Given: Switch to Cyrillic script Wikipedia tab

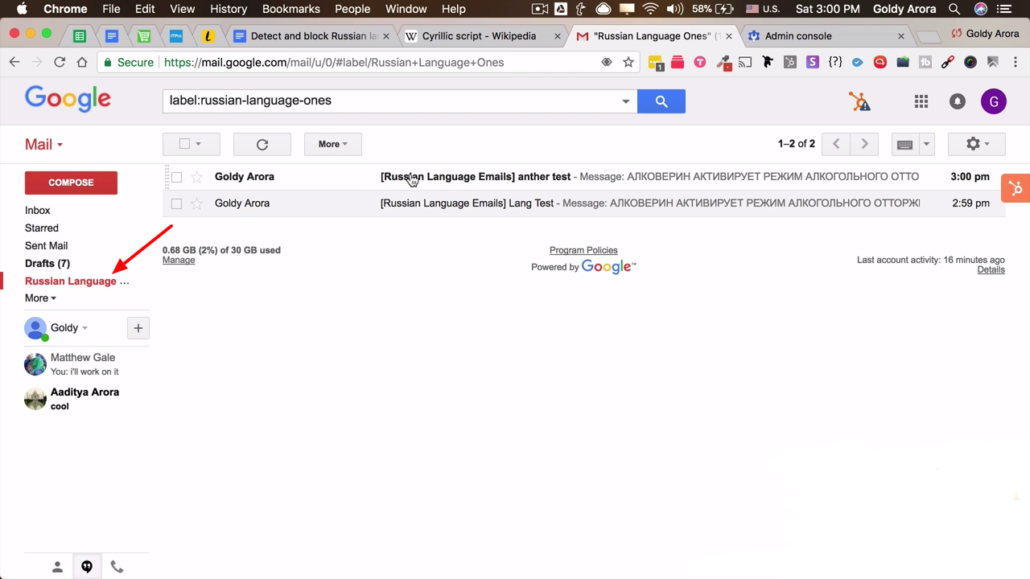Looking at the screenshot, I should coord(479,36).
